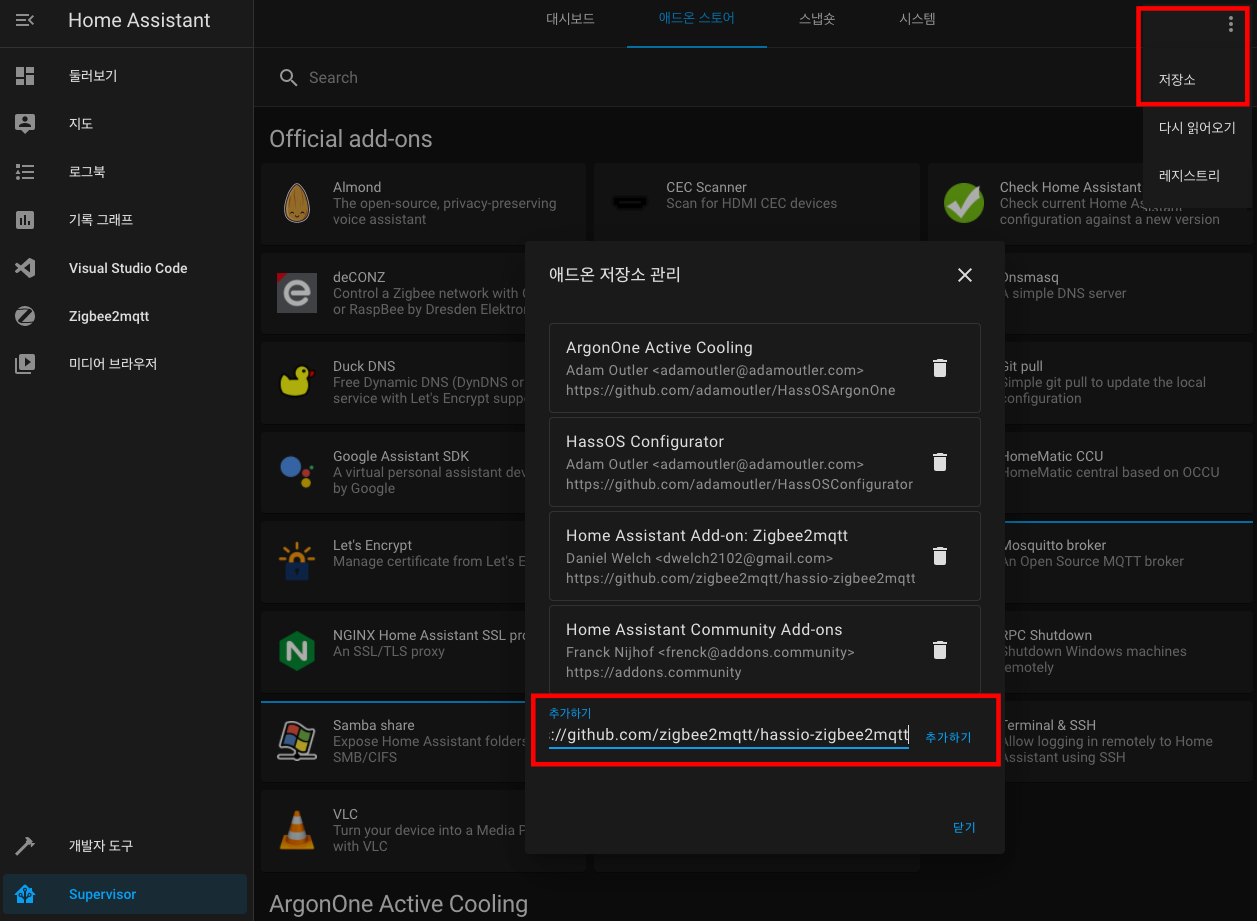Select 다시 읽어오기 from the overflow menu
The width and height of the screenshot is (1257, 921).
(1197, 128)
